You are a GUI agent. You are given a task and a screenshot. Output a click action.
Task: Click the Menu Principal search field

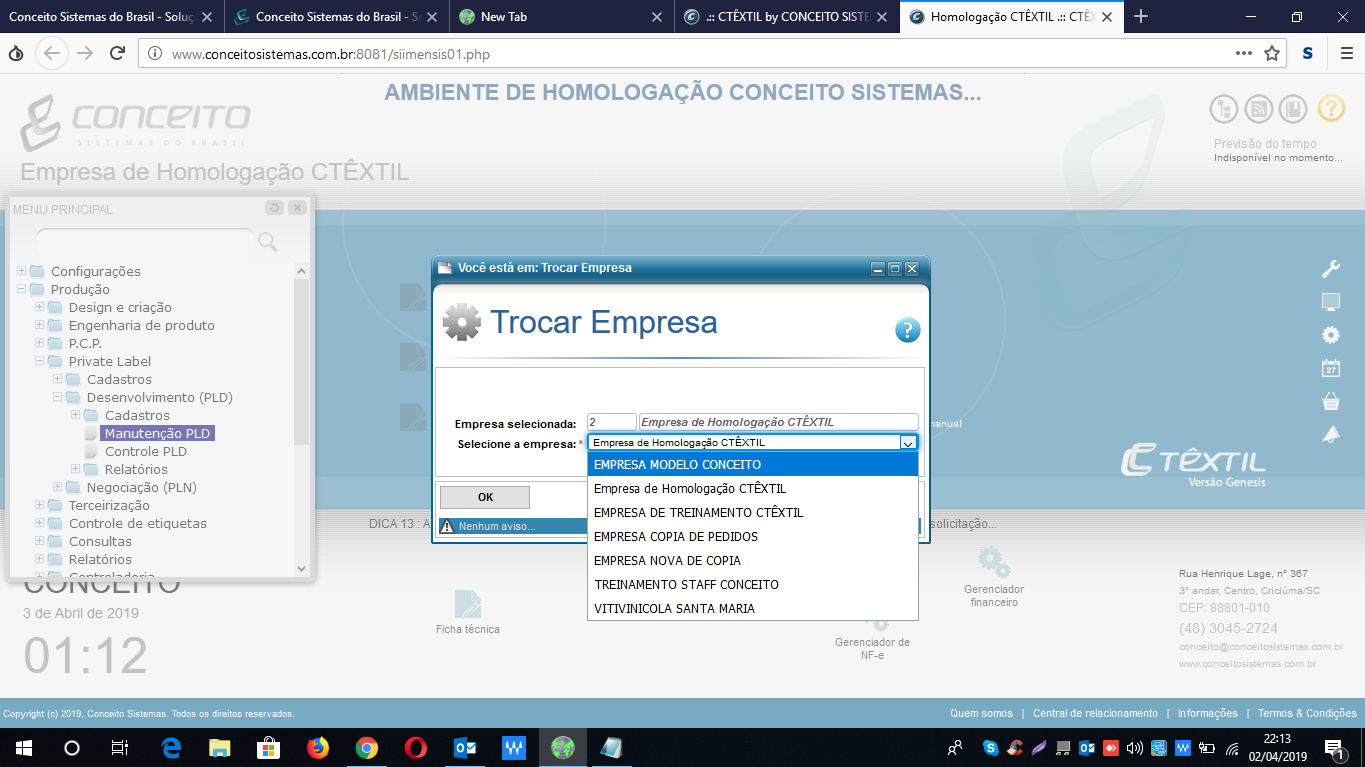(x=145, y=240)
